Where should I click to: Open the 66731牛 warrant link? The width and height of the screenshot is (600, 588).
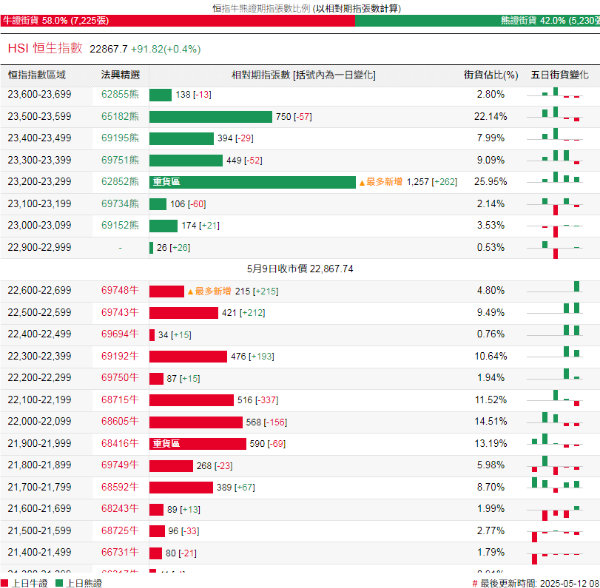click(x=120, y=552)
